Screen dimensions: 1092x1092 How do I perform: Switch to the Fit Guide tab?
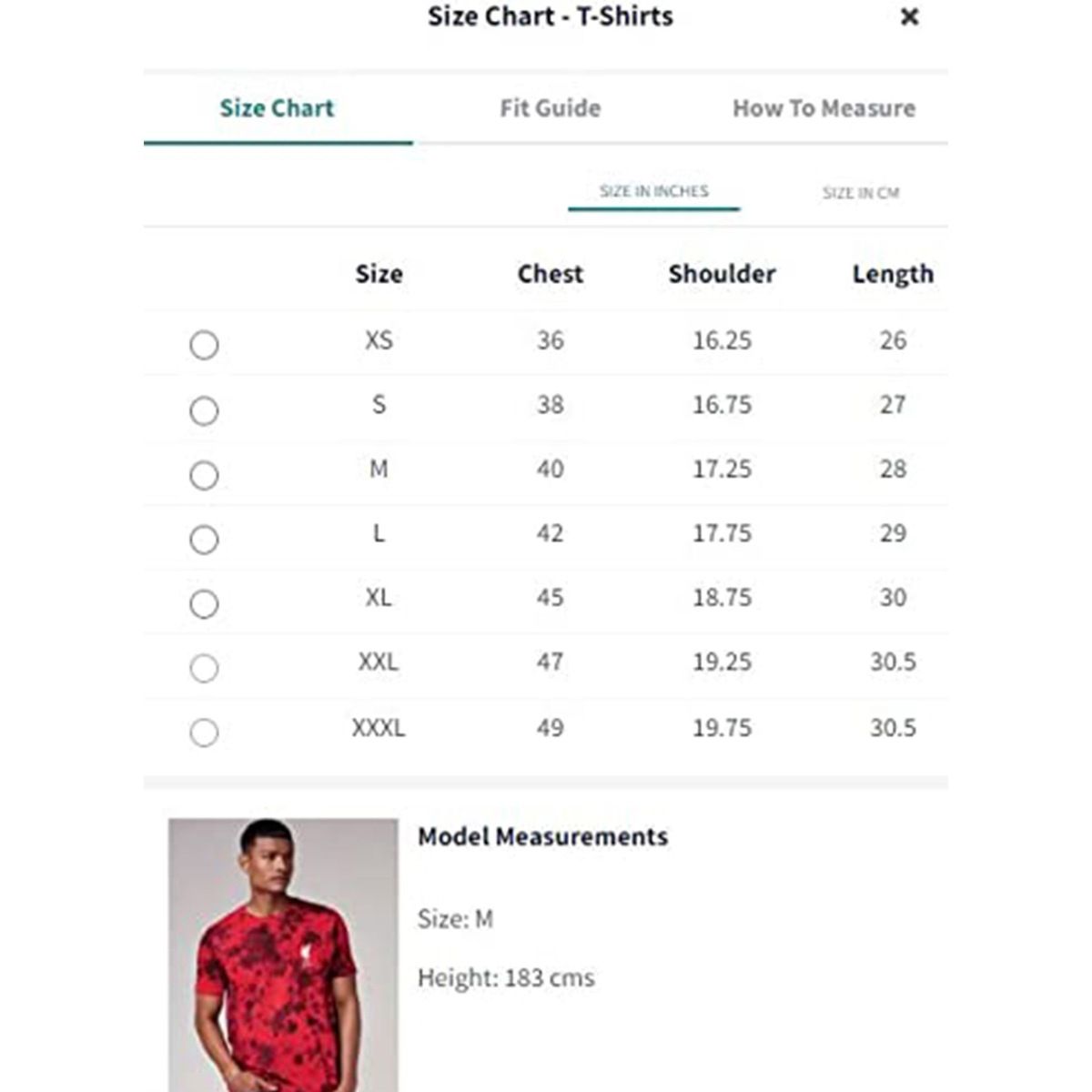[x=550, y=108]
